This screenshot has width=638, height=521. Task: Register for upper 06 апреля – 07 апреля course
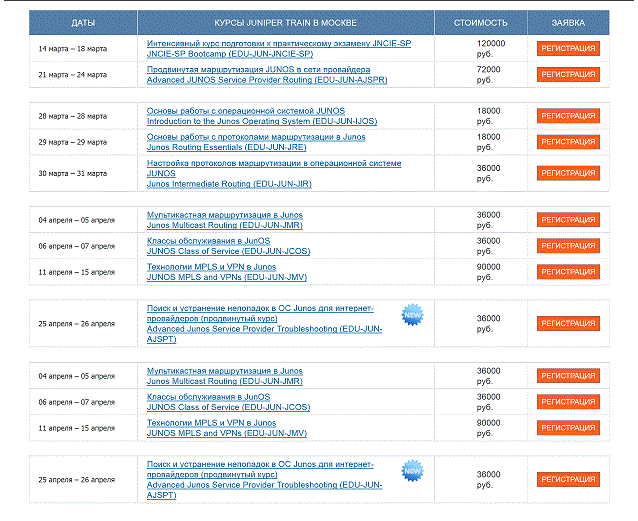(568, 246)
